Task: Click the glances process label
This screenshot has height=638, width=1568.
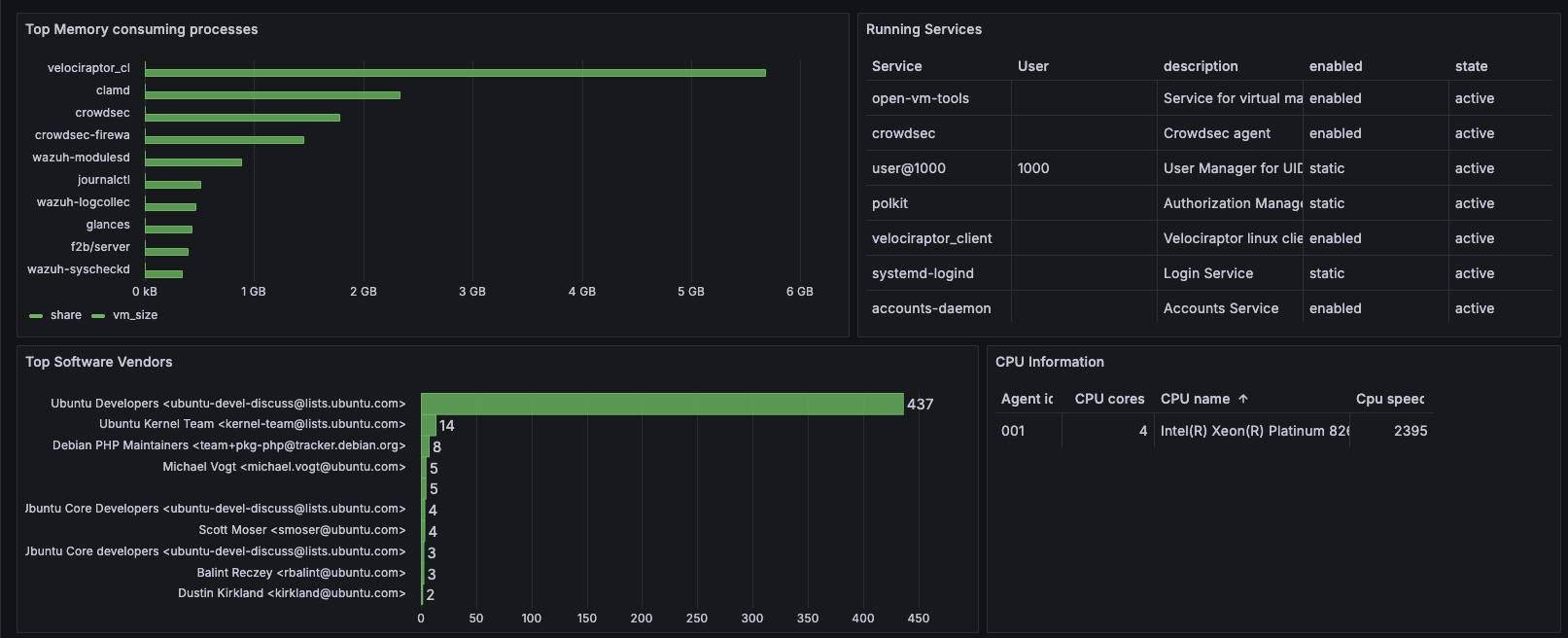Action: point(108,225)
